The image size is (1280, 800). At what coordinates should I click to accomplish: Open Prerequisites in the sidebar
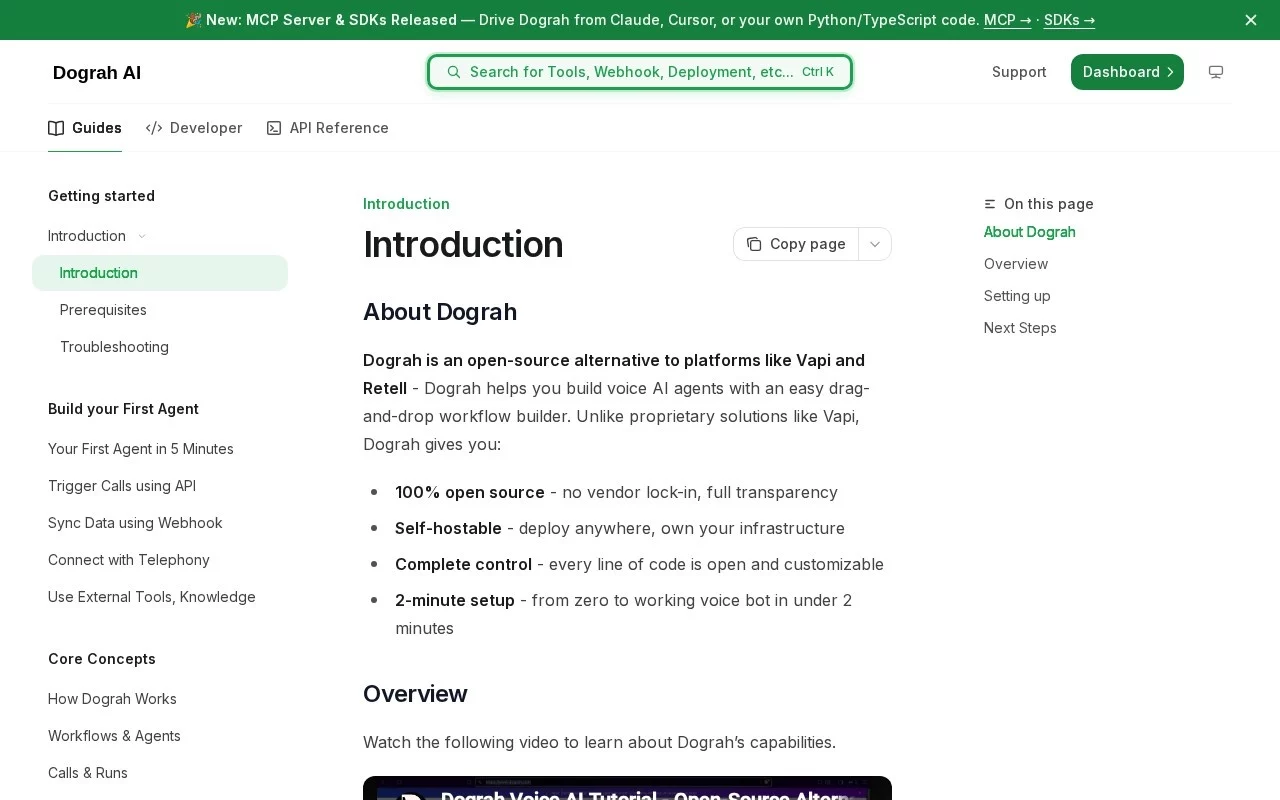point(103,310)
